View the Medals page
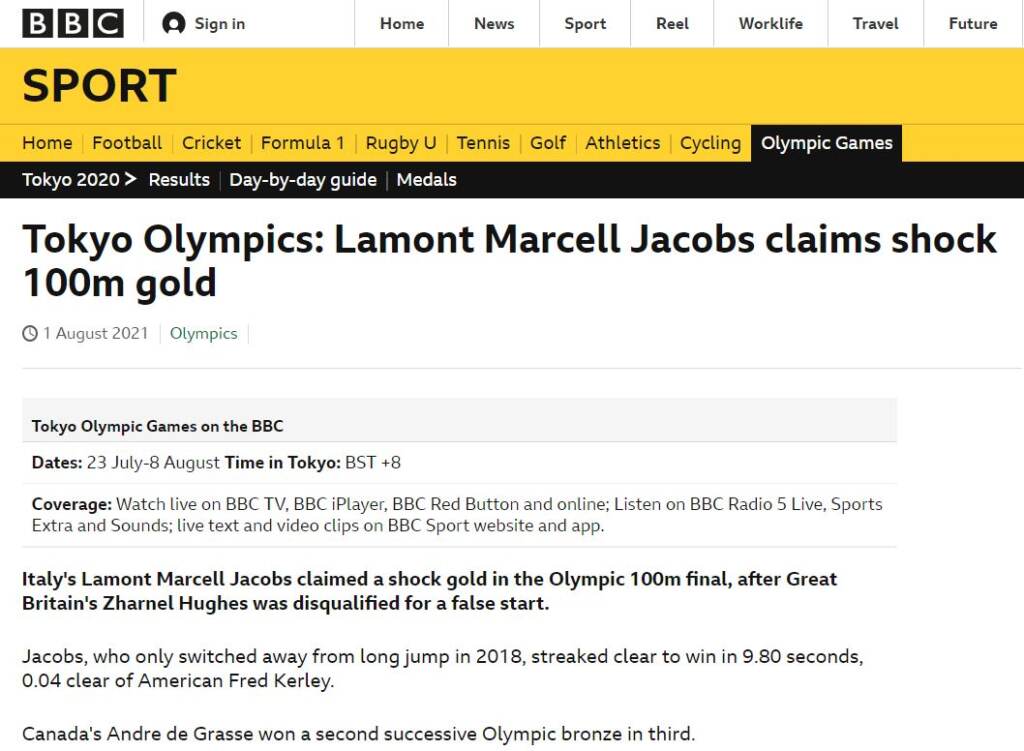This screenshot has height=751, width=1024. pyautogui.click(x=426, y=180)
